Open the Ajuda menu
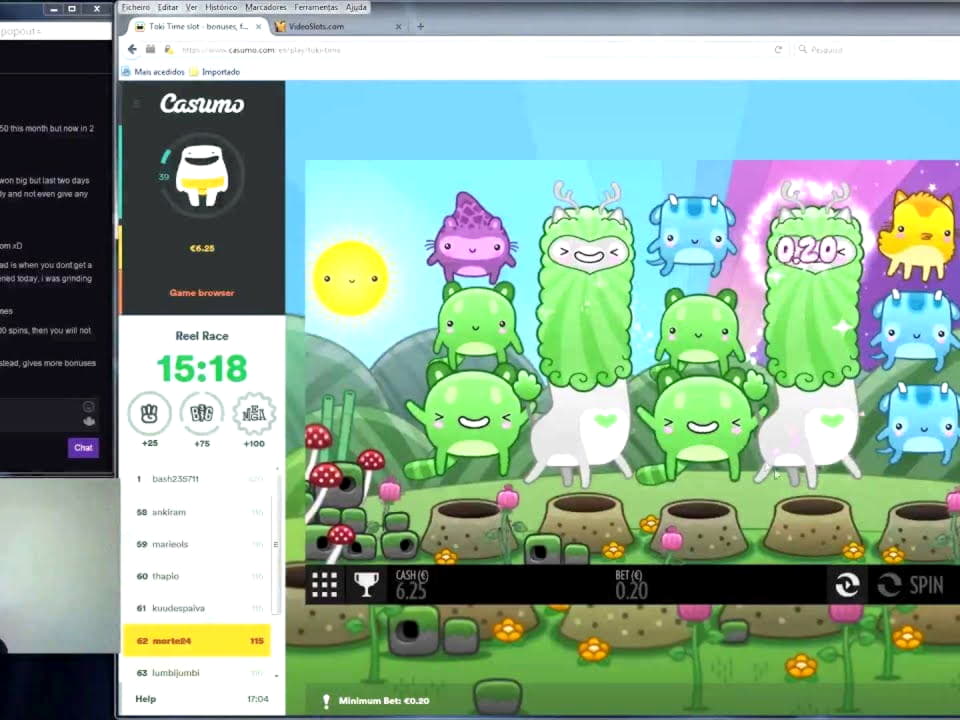 (356, 7)
